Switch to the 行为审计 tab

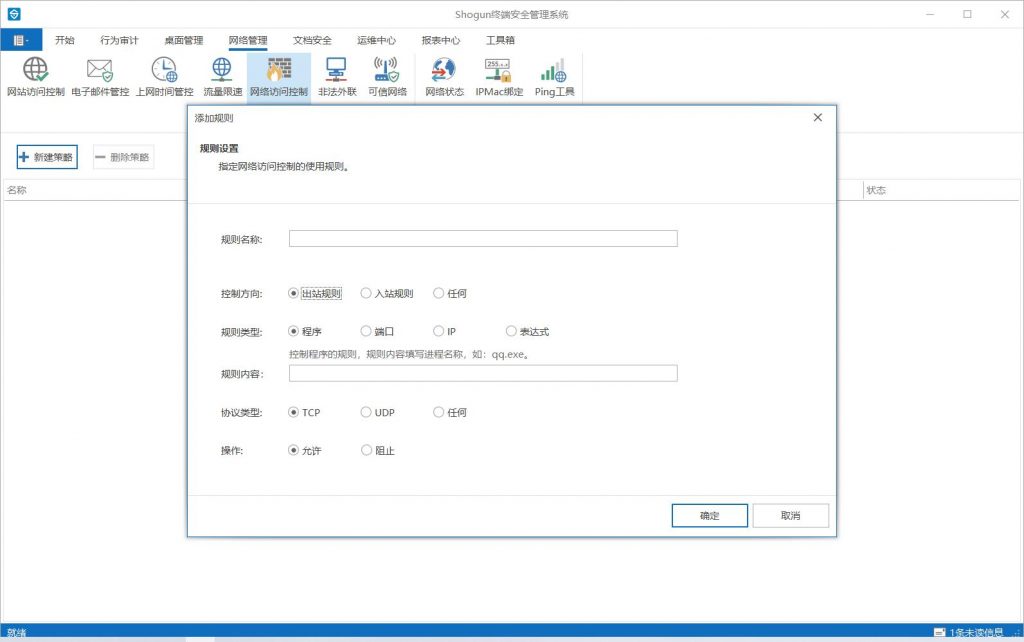tap(119, 41)
